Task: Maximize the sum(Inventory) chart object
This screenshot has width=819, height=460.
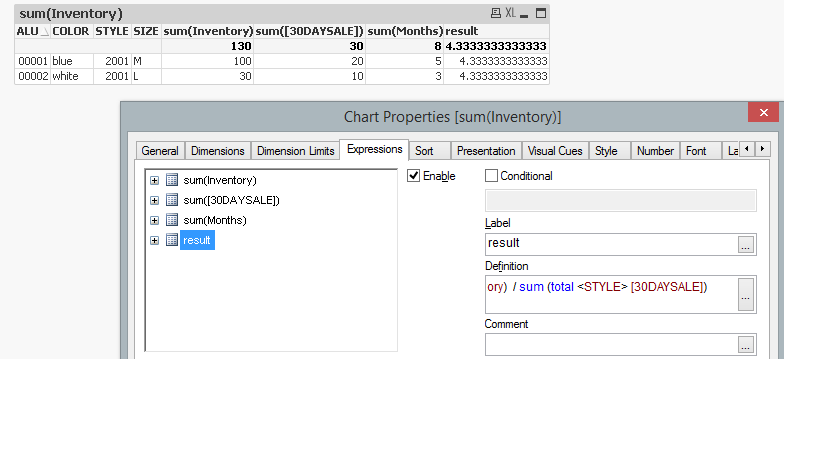Action: (541, 13)
